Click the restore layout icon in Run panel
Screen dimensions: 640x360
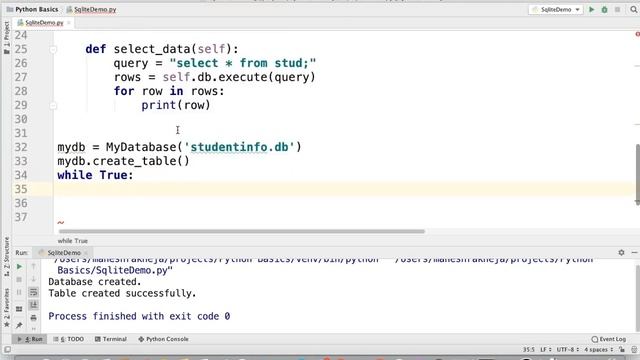tap(19, 309)
